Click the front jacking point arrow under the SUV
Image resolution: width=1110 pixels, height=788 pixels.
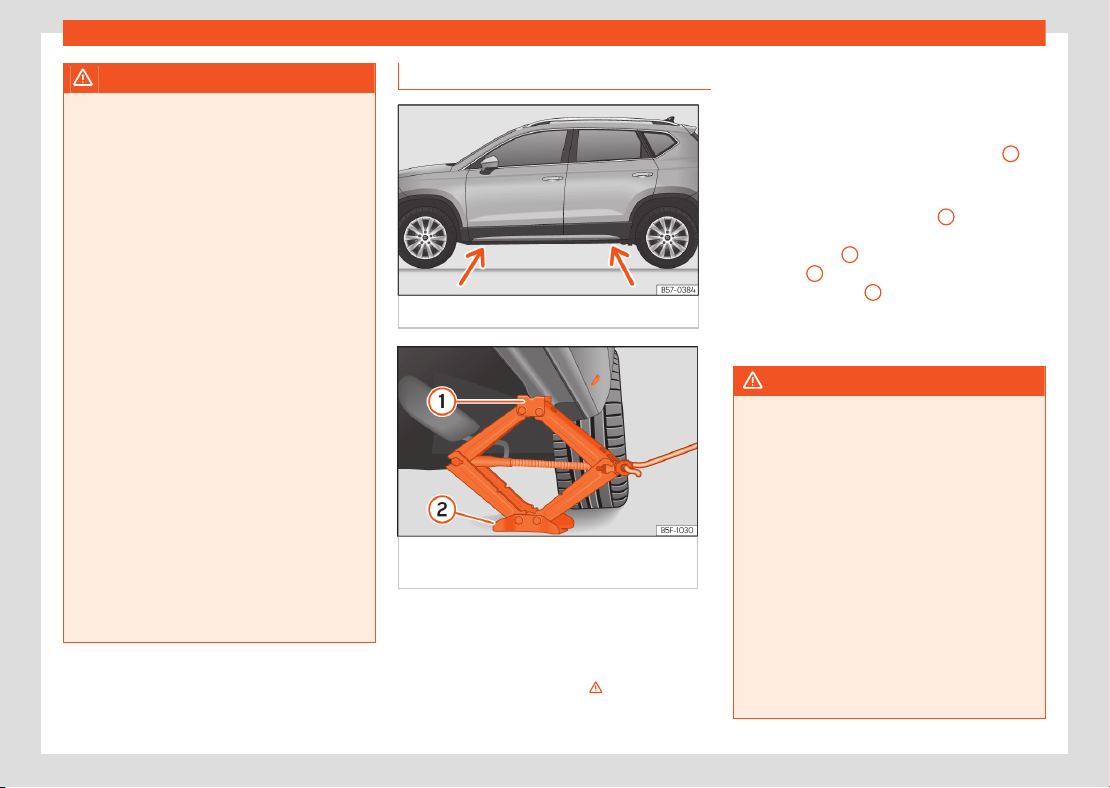pos(472,266)
